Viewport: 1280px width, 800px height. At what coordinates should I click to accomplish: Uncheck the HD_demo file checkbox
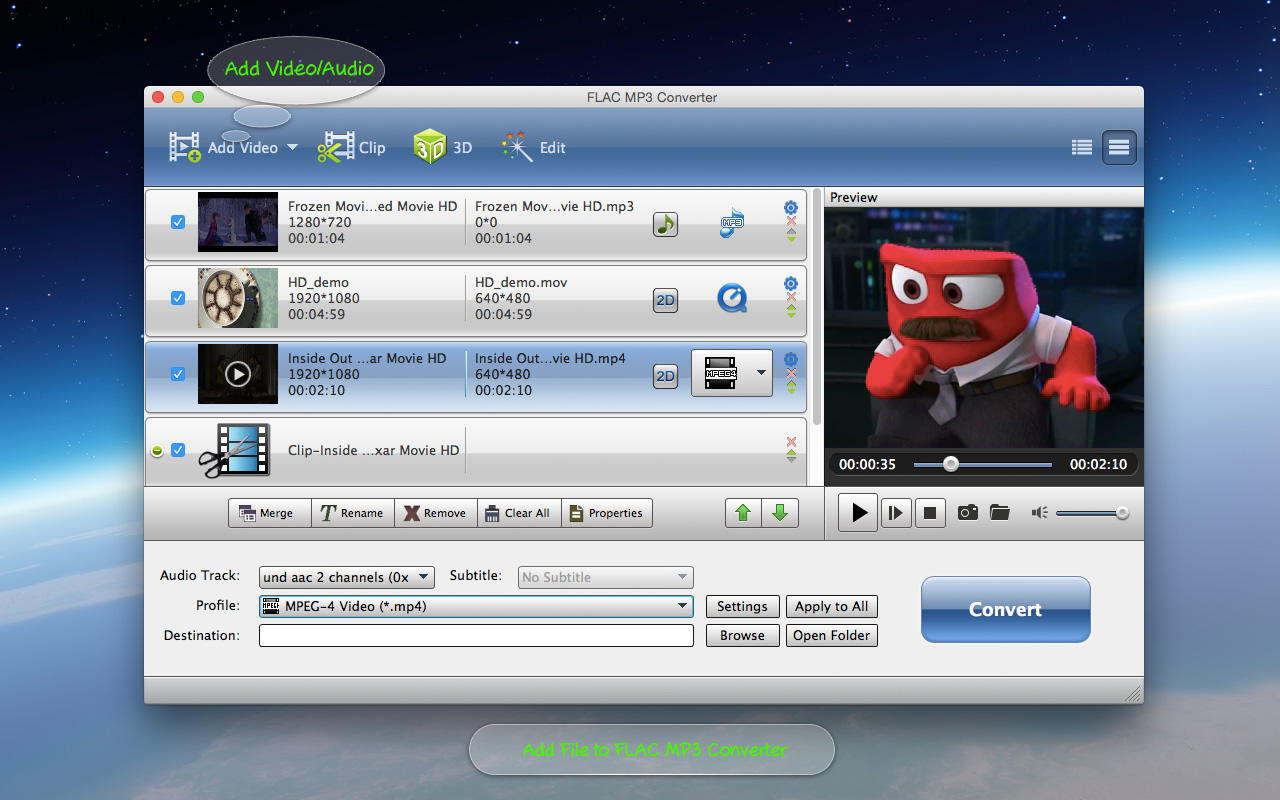click(178, 298)
